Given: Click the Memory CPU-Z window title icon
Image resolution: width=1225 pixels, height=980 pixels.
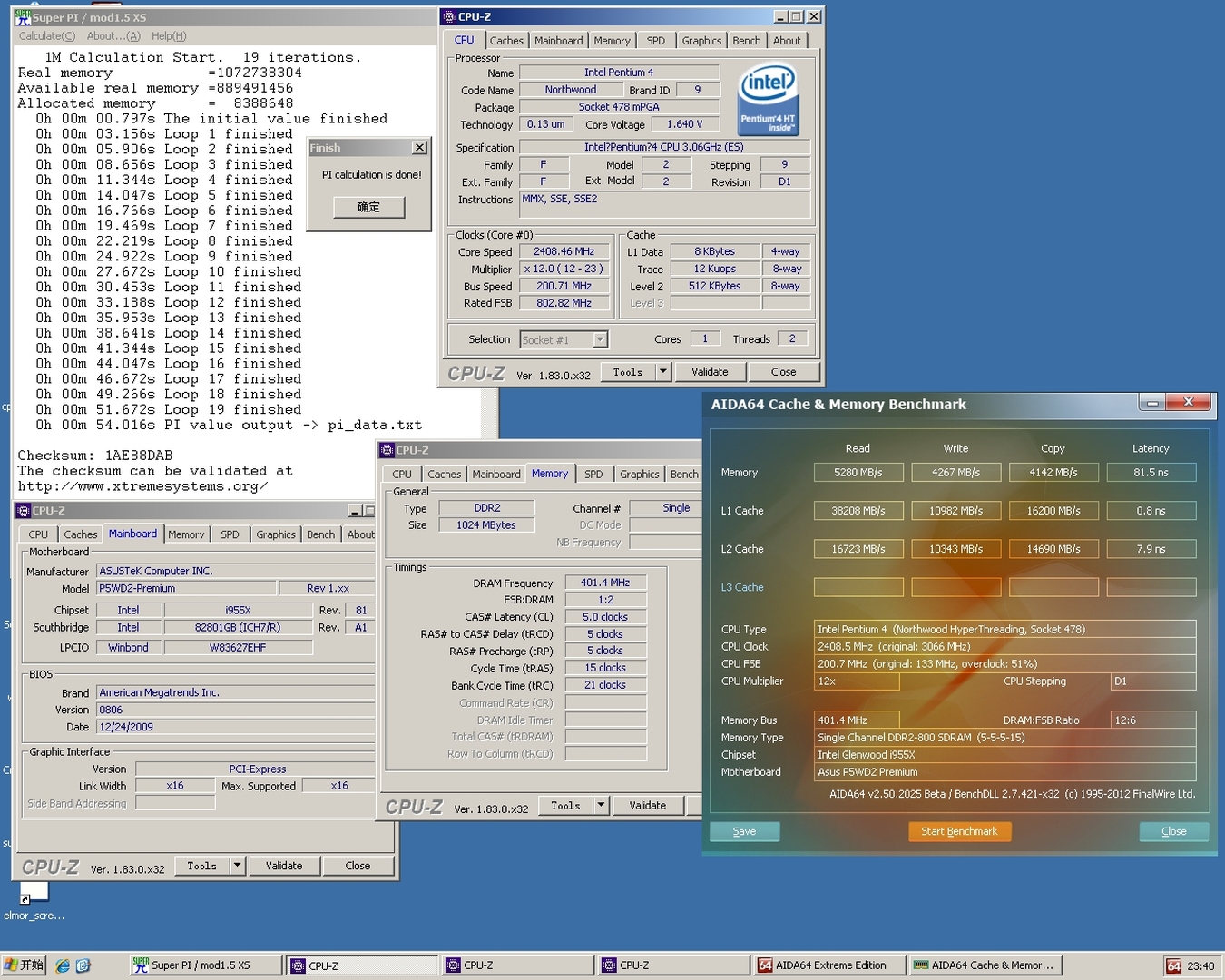Looking at the screenshot, I should click(387, 450).
